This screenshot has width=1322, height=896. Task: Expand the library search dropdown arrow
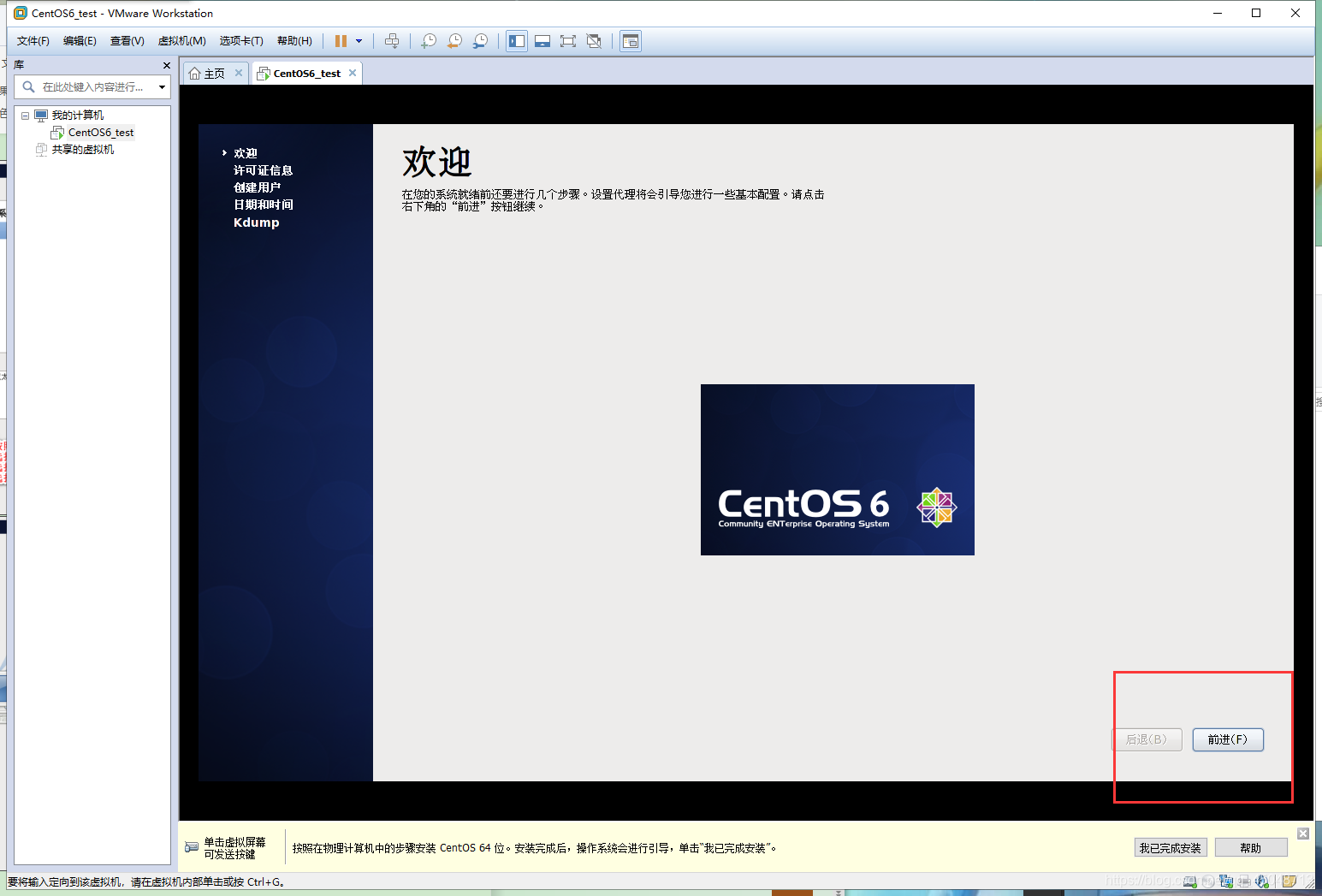pyautogui.click(x=162, y=86)
